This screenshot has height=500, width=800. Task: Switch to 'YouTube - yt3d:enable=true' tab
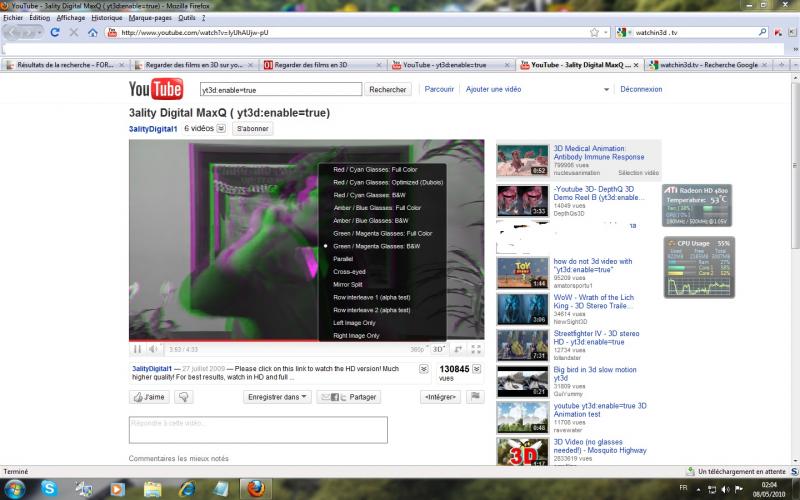pos(450,65)
